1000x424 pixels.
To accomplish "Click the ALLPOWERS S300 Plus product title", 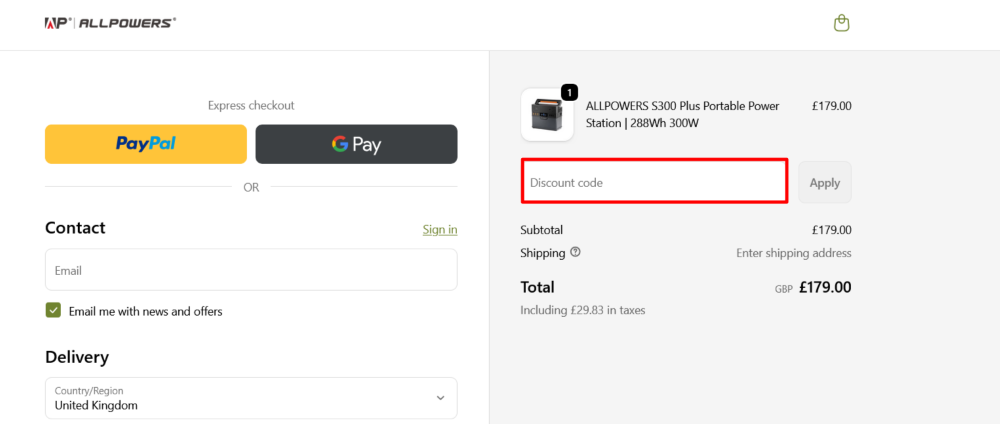I will (x=682, y=115).
